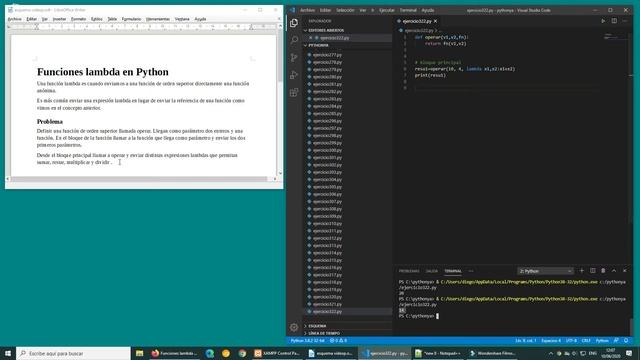The height and width of the screenshot is (360, 640).
Task: Open the feedback icon in VS Code status bar
Action: [x=616, y=340]
